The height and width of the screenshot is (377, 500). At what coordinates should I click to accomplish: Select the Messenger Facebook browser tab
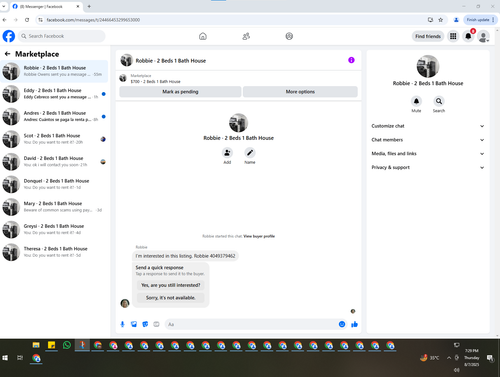point(46,6)
